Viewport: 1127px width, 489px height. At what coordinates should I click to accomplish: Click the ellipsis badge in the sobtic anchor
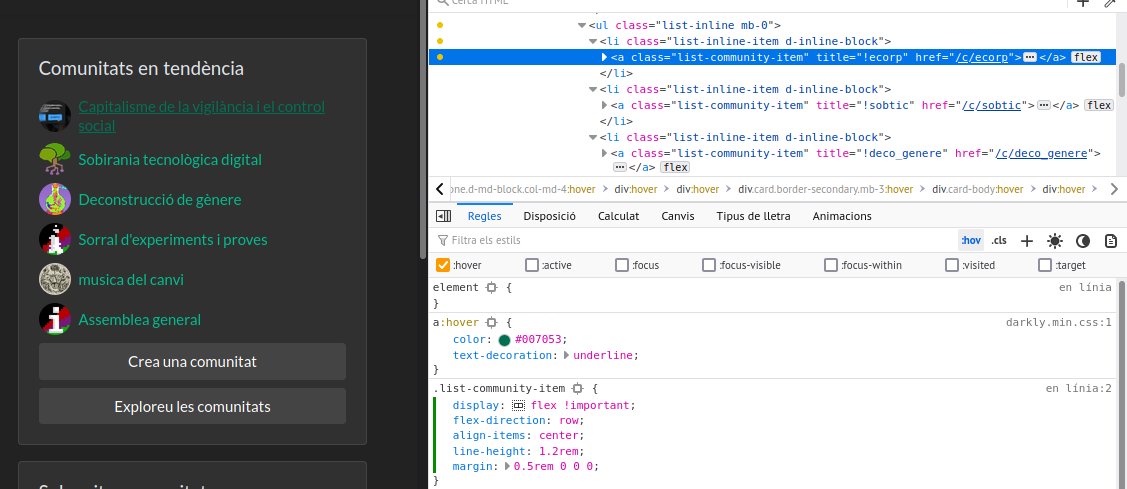[x=1044, y=106]
